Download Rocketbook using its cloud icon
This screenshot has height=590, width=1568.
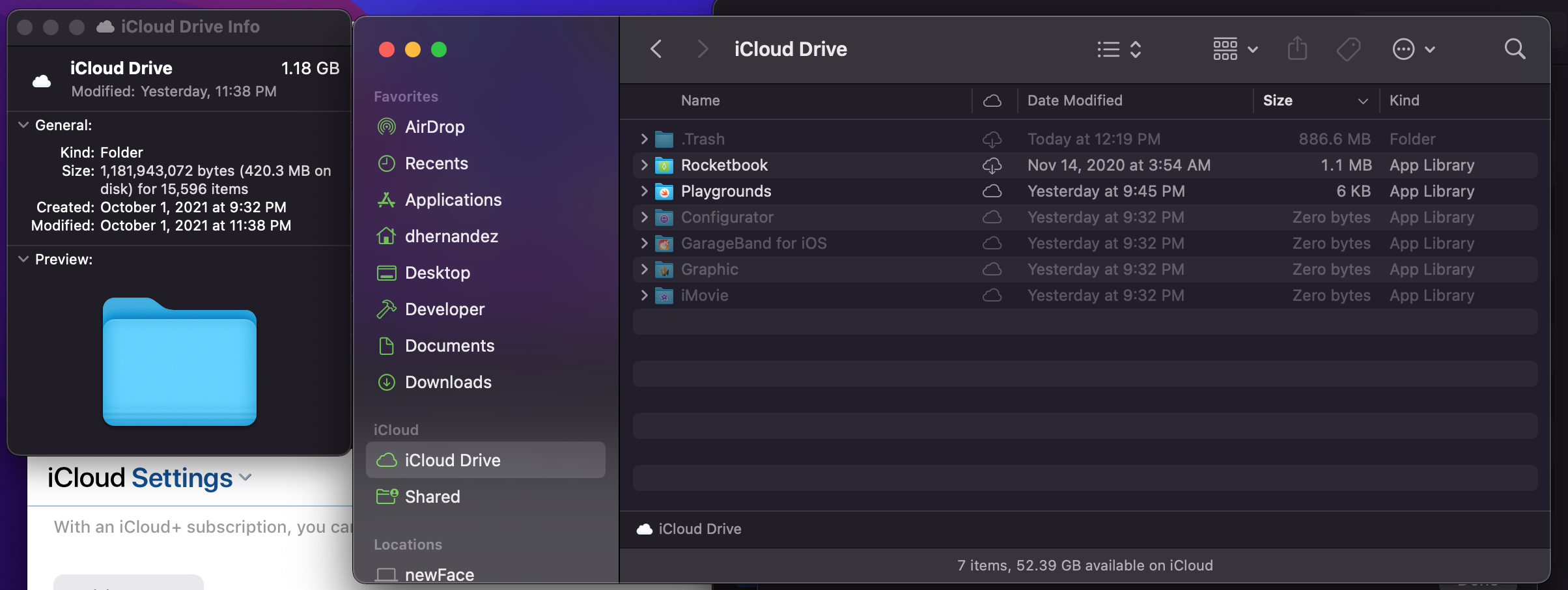pos(992,165)
